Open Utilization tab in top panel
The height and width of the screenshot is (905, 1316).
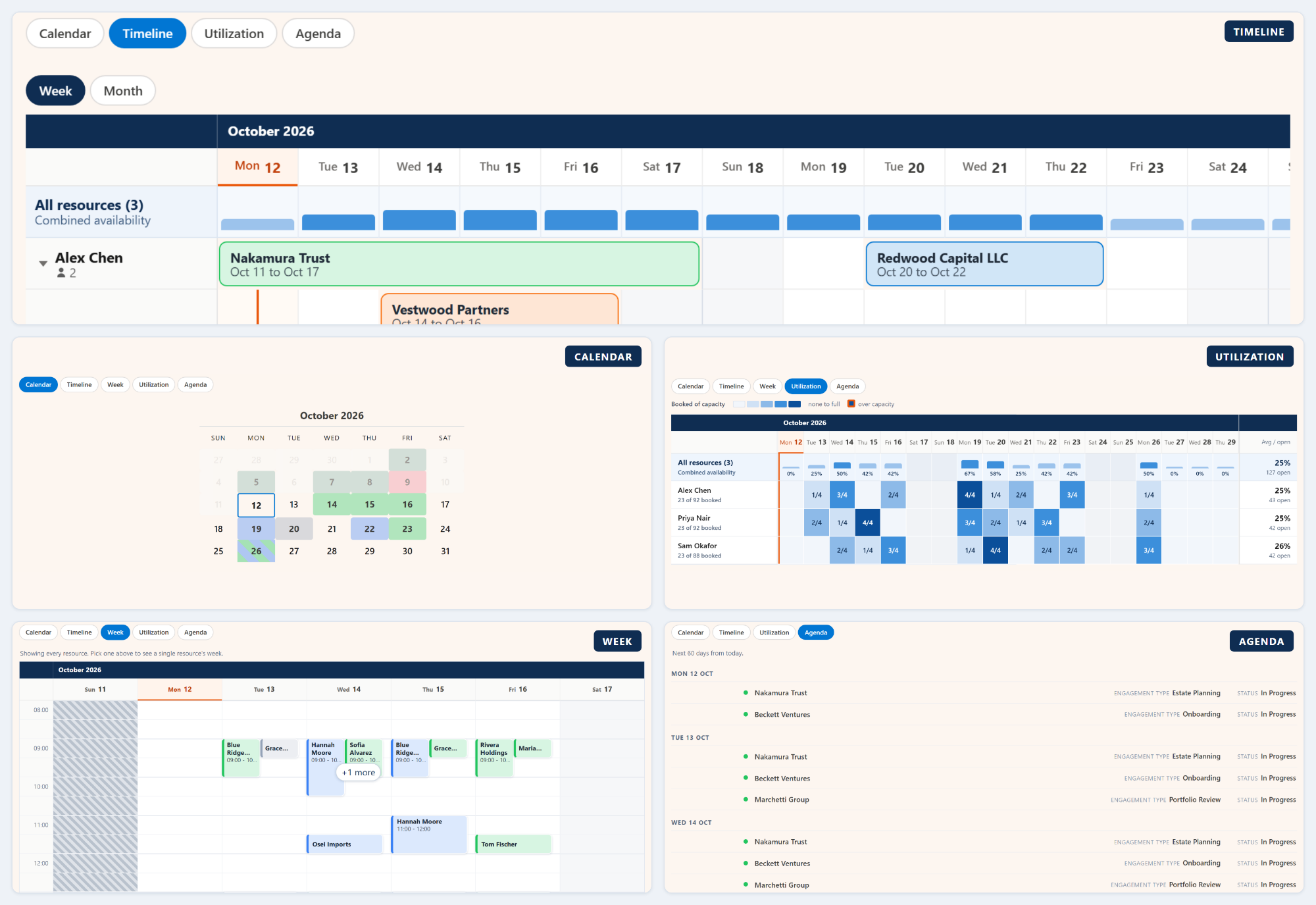[234, 34]
